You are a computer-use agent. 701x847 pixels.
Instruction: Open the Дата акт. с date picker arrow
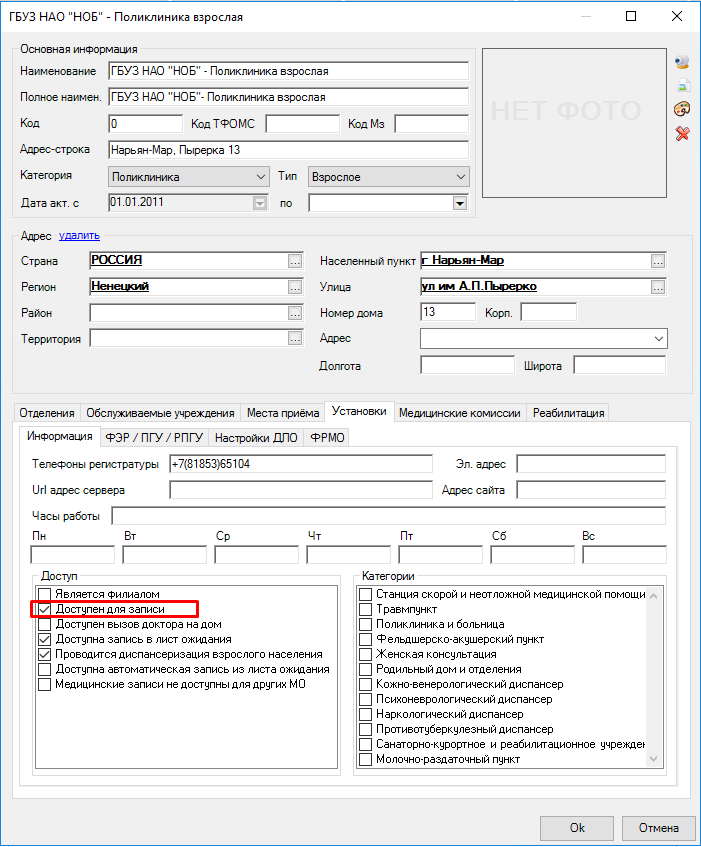260,204
